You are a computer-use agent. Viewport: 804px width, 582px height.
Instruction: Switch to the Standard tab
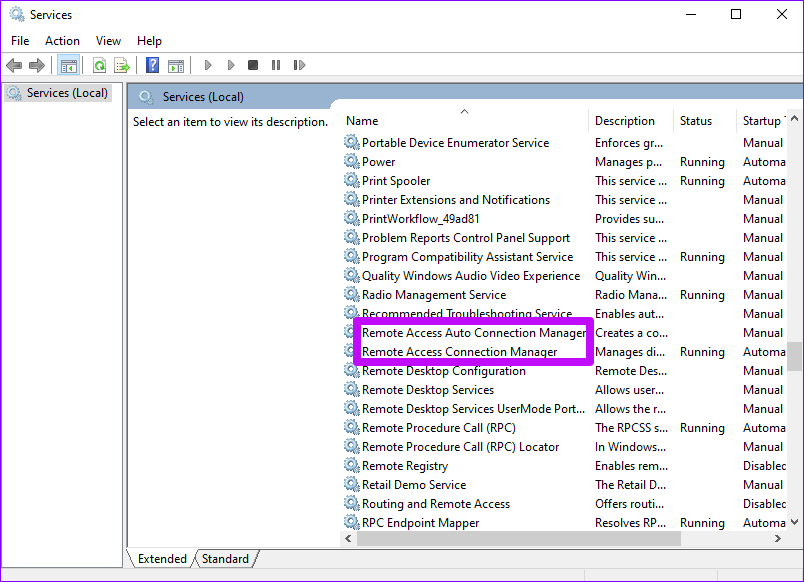(225, 558)
